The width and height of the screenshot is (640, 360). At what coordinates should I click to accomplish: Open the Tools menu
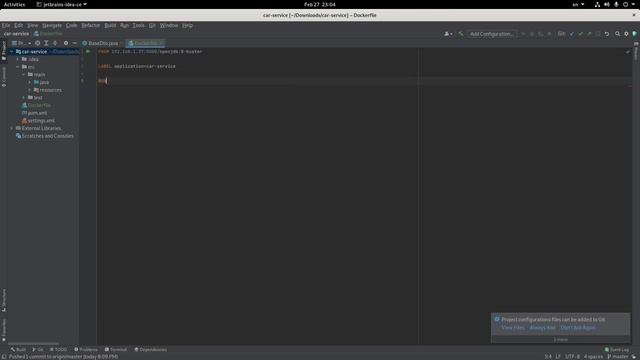click(138, 25)
